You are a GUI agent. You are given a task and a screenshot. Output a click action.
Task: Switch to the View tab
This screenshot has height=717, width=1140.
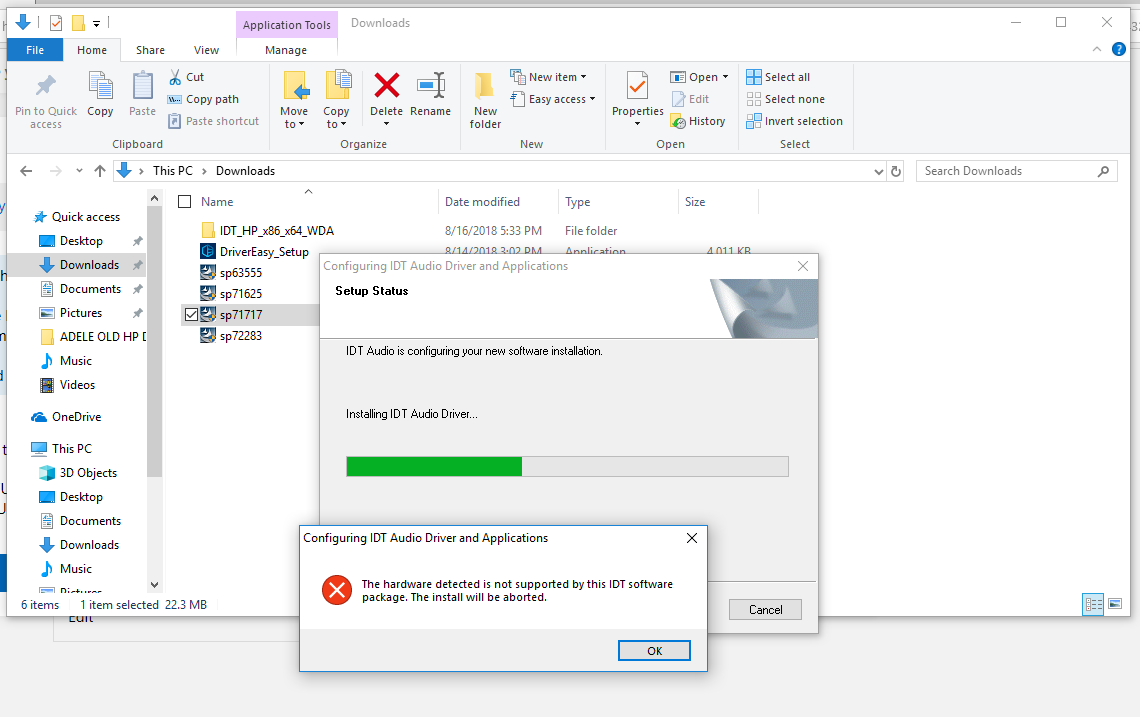(206, 49)
